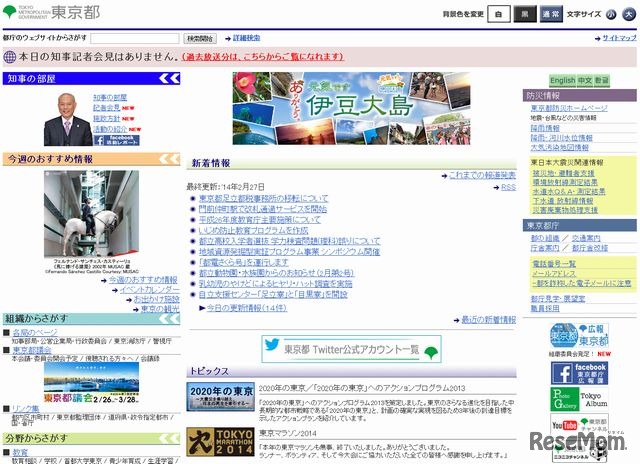Image resolution: width=640 pixels, height=464 pixels.
Task: Open the 各局のページ link
Action: pyautogui.click(x=35, y=332)
